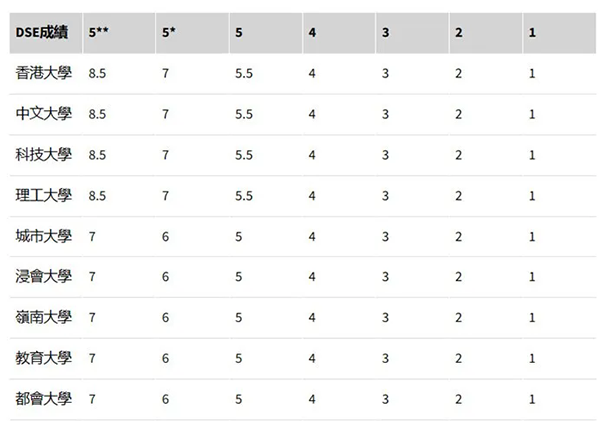Select the 中文大學 row label
The height and width of the screenshot is (421, 600).
tap(43, 114)
